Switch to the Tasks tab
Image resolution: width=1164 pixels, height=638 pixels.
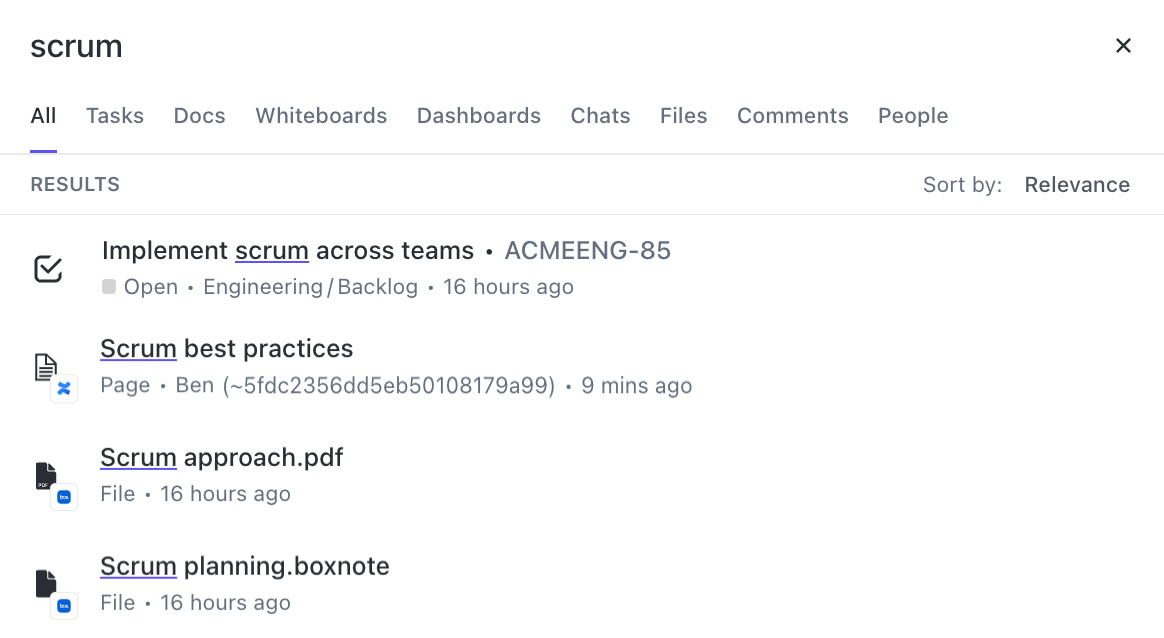coord(115,116)
